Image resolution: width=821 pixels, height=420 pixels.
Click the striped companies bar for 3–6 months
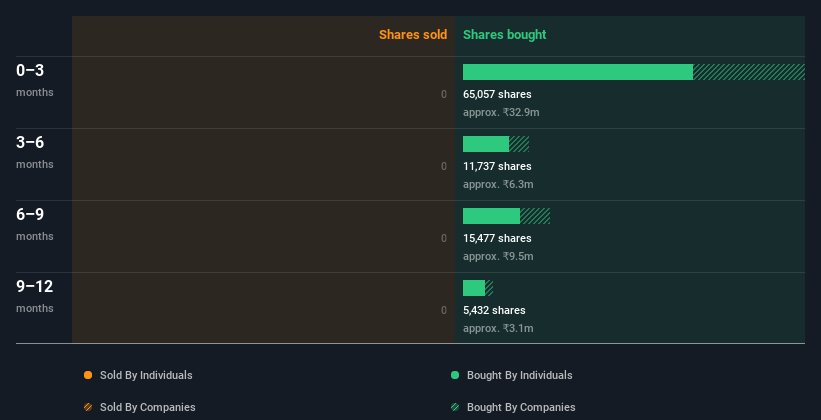click(519, 144)
